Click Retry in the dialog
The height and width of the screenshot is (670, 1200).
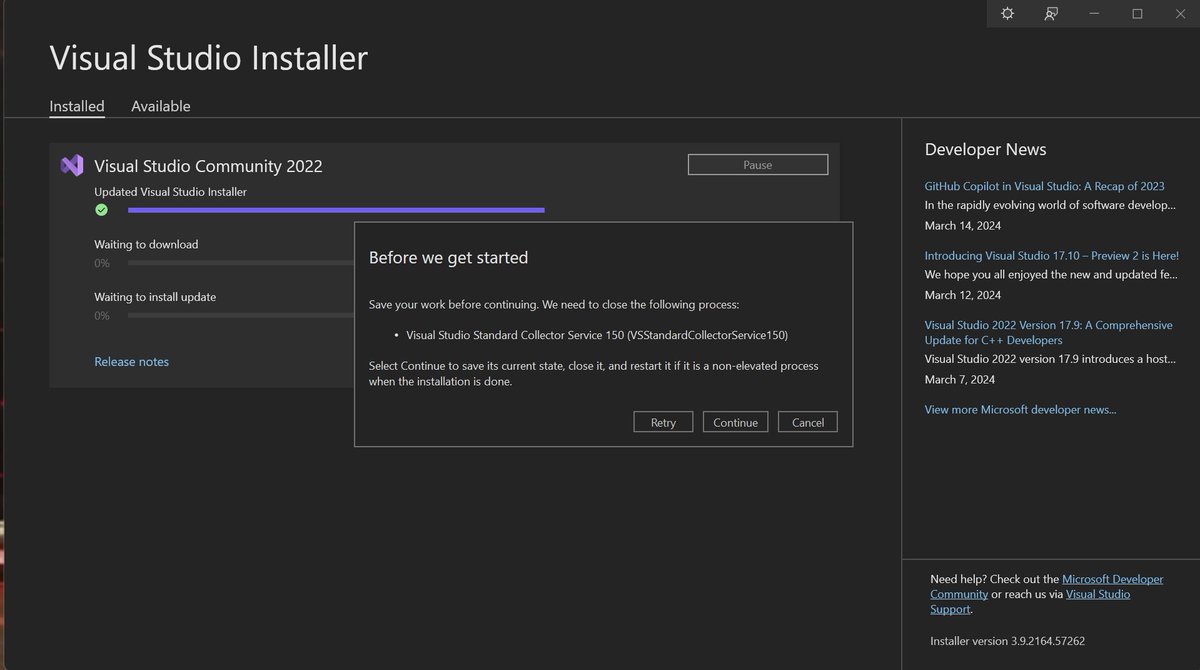click(x=663, y=422)
